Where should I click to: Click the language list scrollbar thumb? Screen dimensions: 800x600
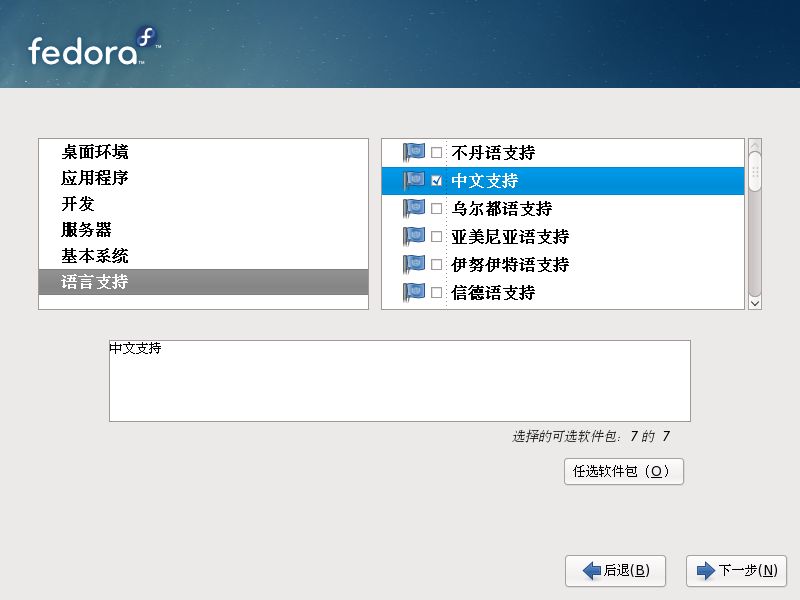755,172
